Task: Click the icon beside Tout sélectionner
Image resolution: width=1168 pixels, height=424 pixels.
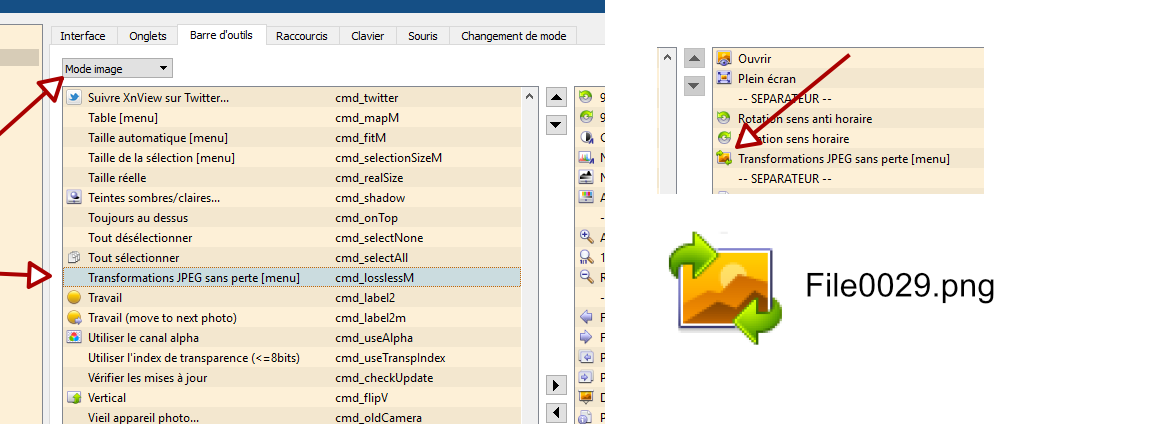Action: pyautogui.click(x=74, y=257)
